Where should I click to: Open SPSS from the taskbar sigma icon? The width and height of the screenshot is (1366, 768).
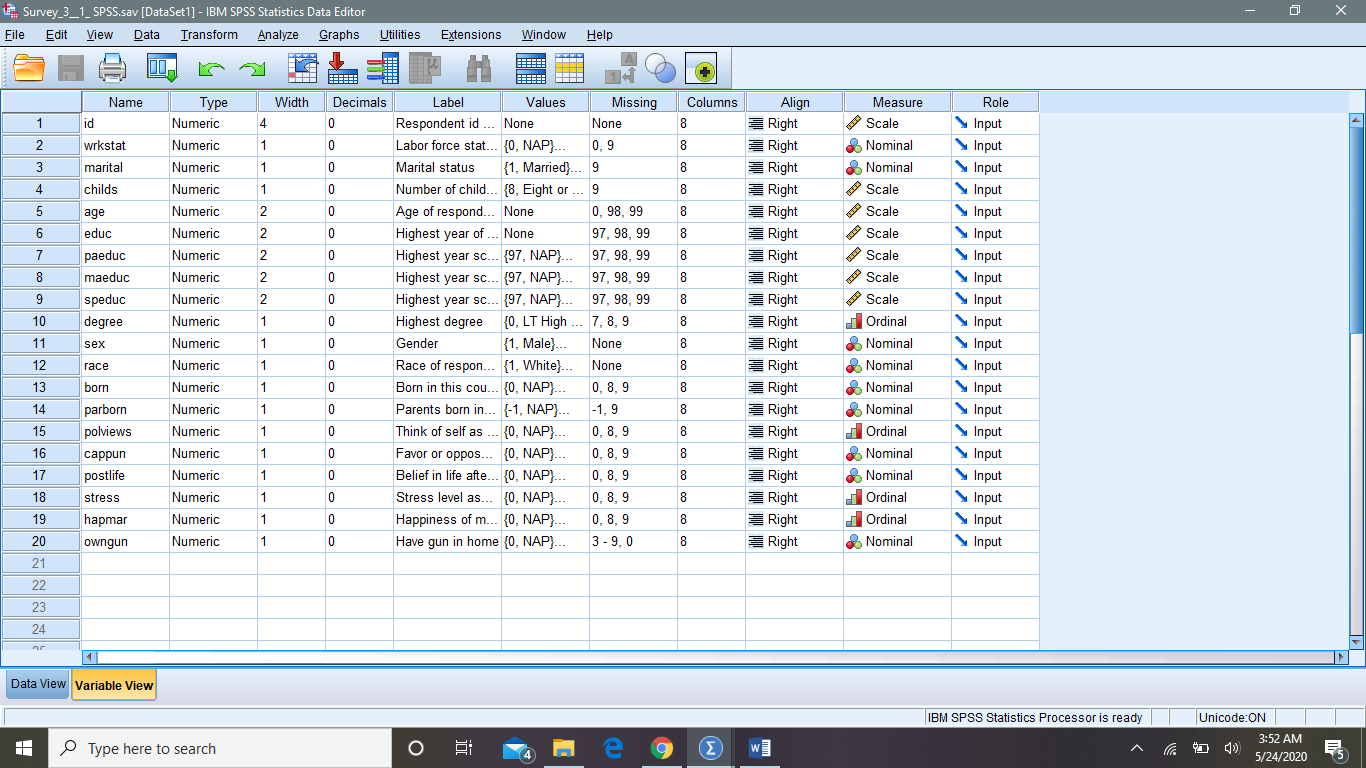pos(709,747)
